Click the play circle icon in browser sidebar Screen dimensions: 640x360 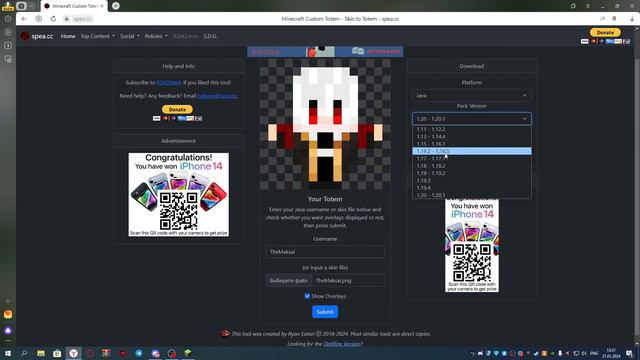(8, 32)
